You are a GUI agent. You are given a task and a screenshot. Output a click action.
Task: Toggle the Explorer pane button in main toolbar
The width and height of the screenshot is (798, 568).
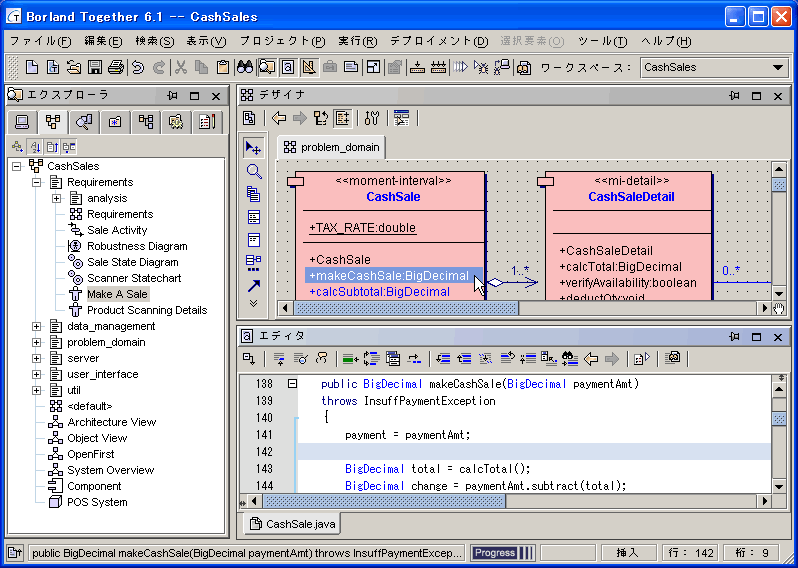(267, 67)
